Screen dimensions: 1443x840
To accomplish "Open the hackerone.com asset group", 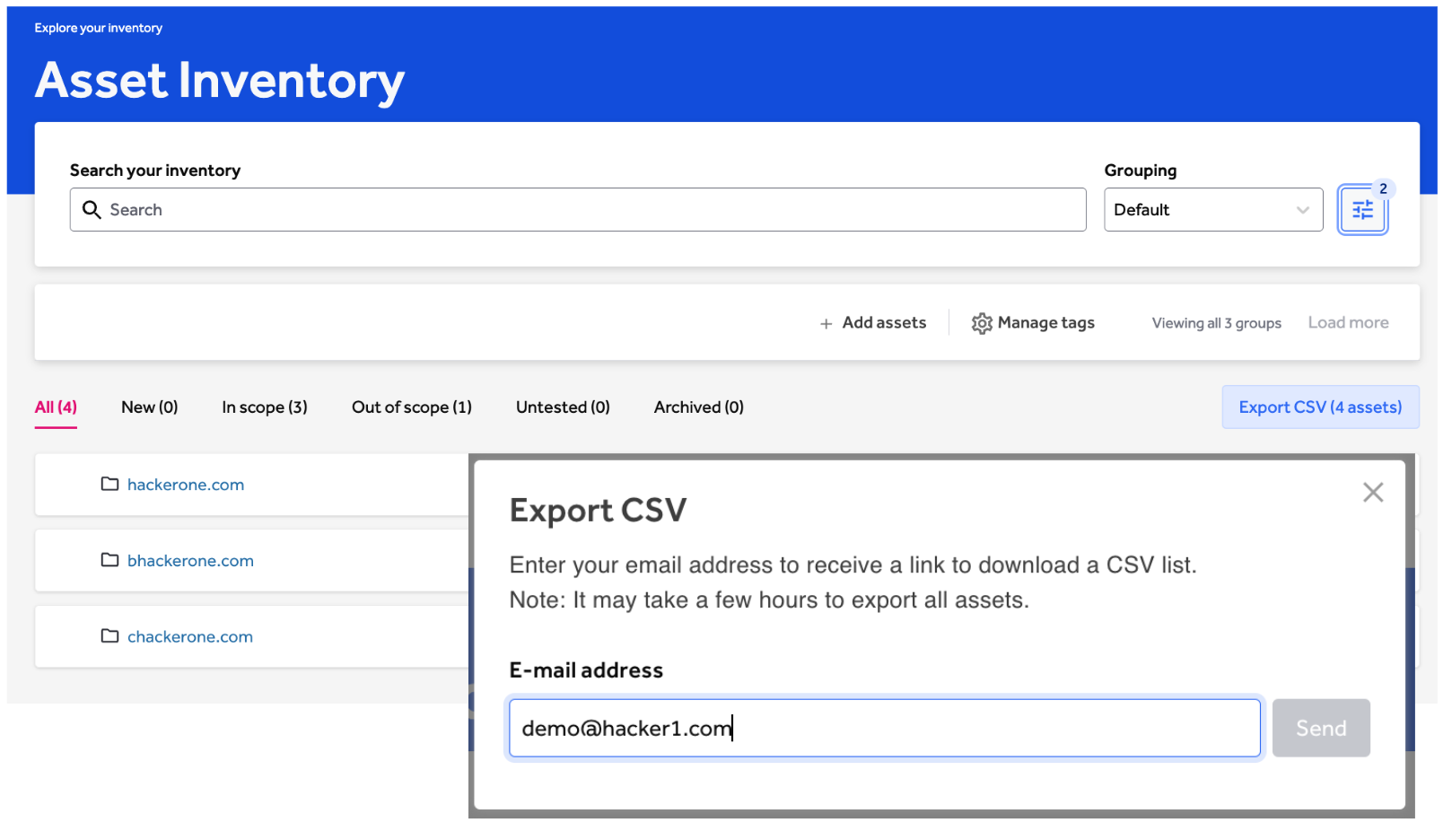I will [x=186, y=485].
